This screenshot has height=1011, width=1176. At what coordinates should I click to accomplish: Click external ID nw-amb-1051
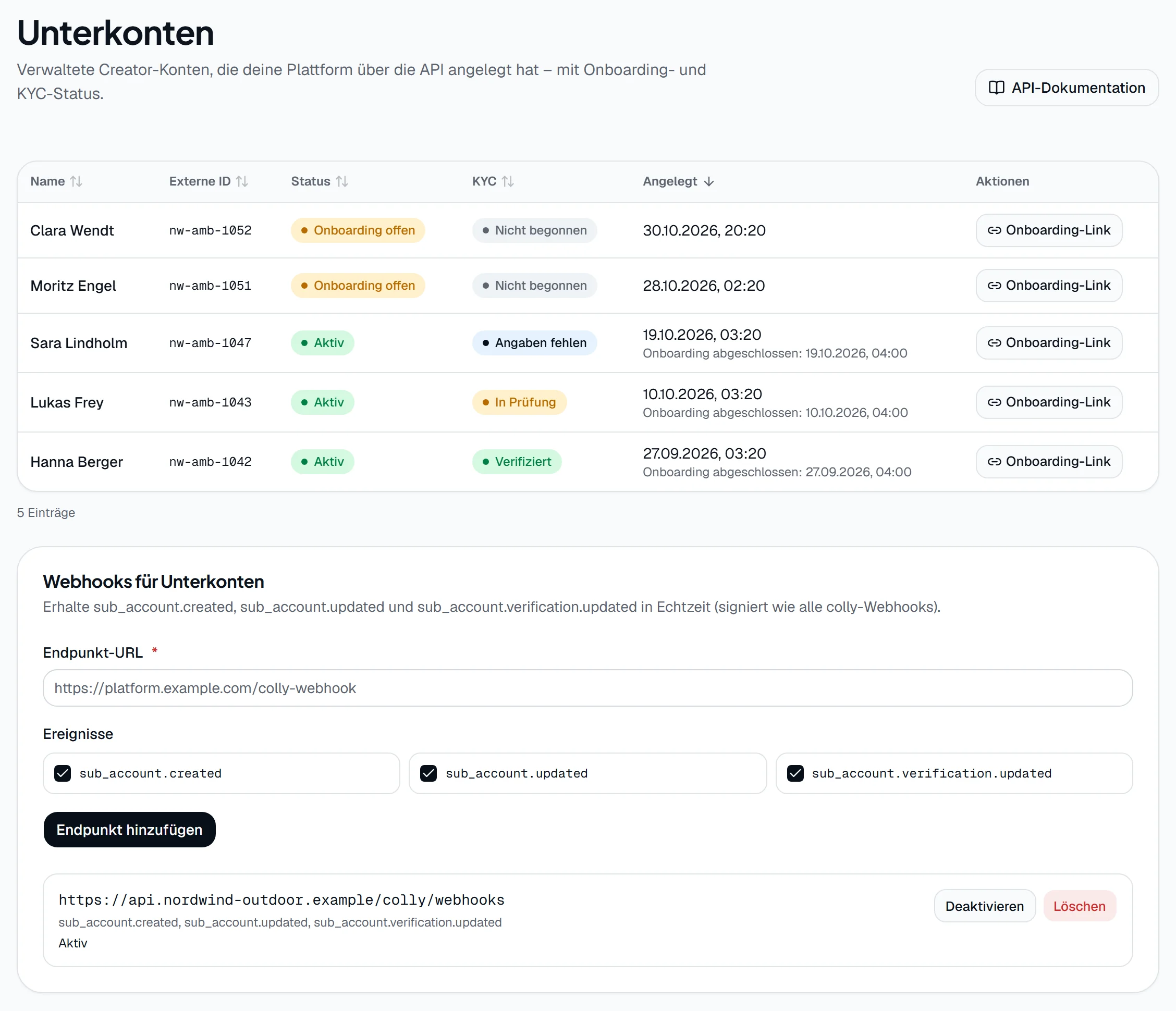[x=210, y=286]
